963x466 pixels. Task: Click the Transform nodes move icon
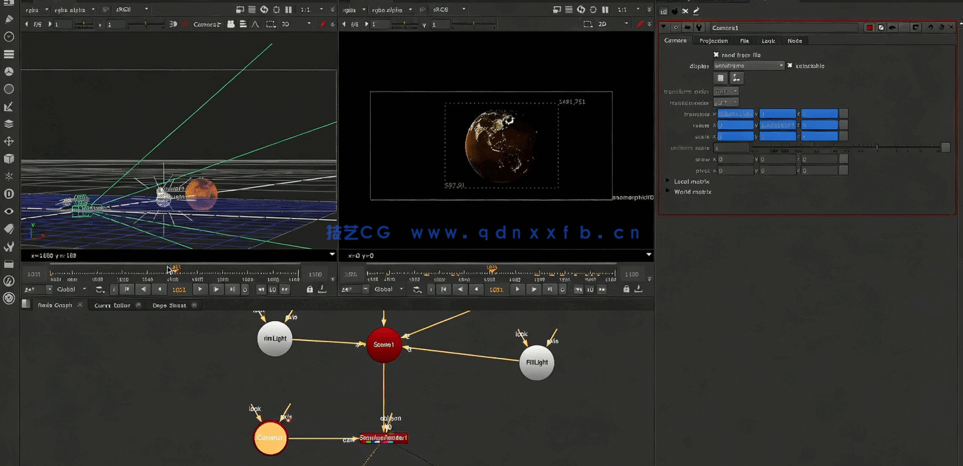click(9, 141)
